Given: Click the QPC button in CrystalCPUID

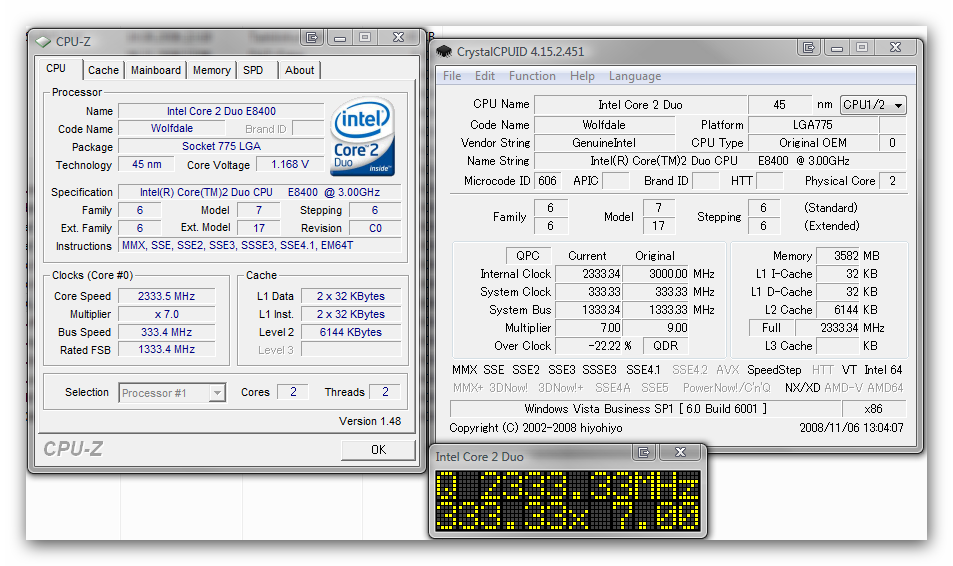Looking at the screenshot, I should (528, 256).
